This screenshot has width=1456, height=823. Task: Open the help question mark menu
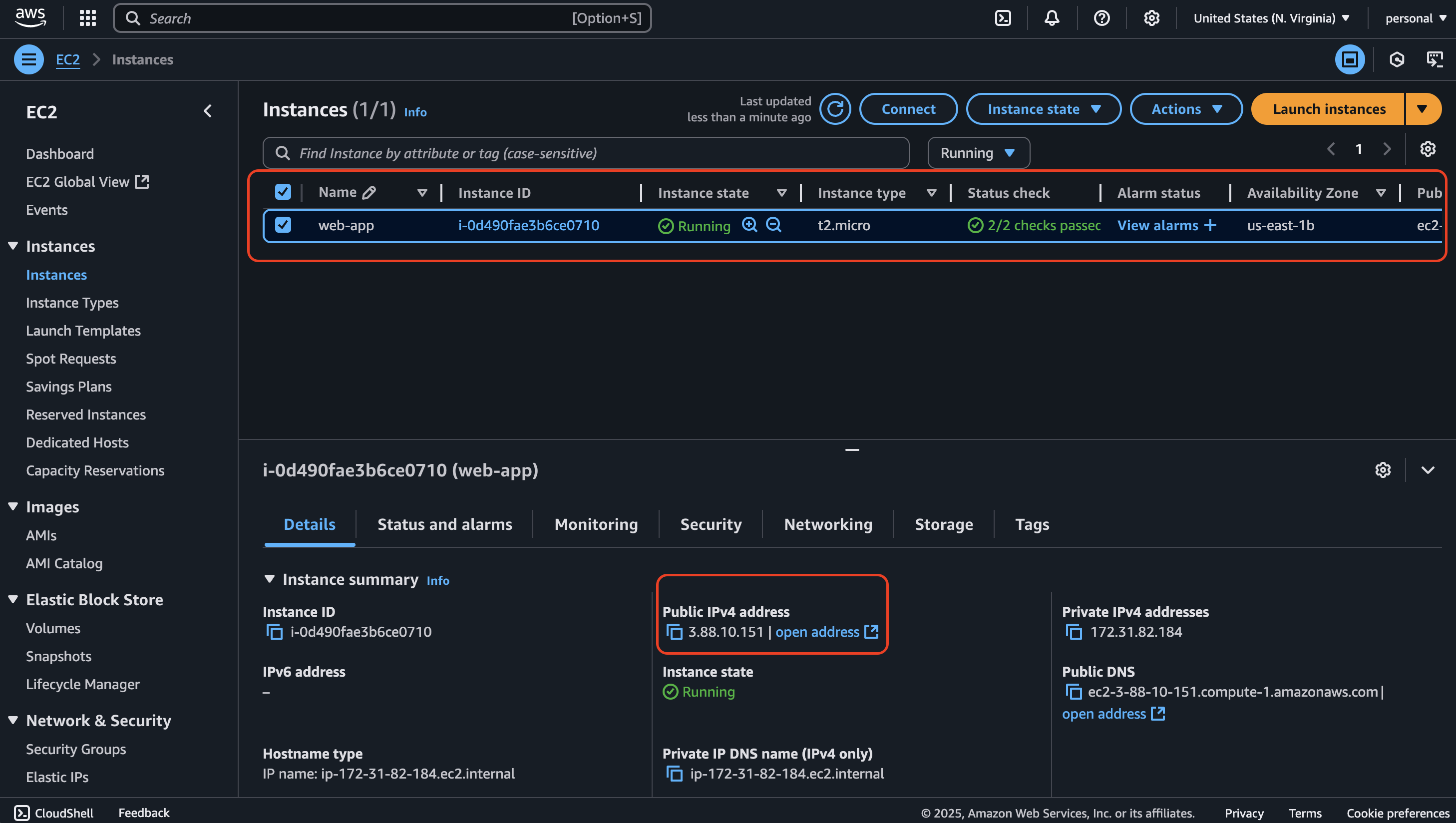(1101, 18)
